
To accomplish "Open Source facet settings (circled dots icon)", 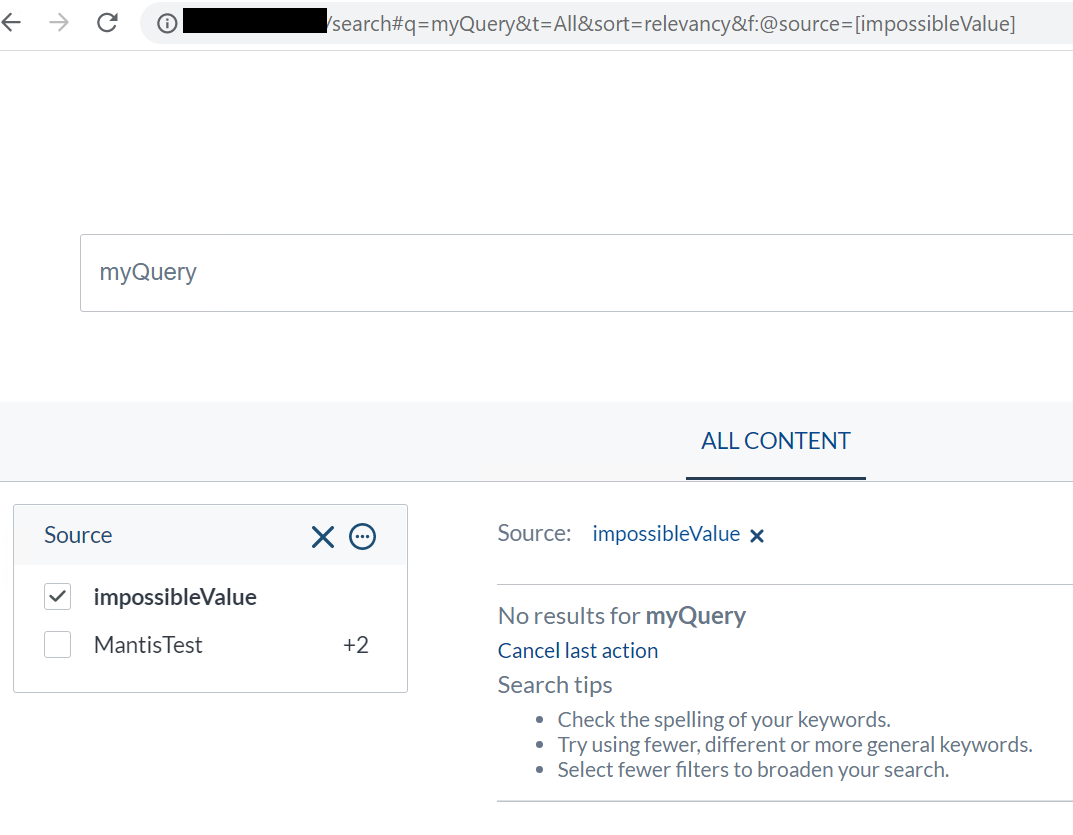I will tap(362, 537).
